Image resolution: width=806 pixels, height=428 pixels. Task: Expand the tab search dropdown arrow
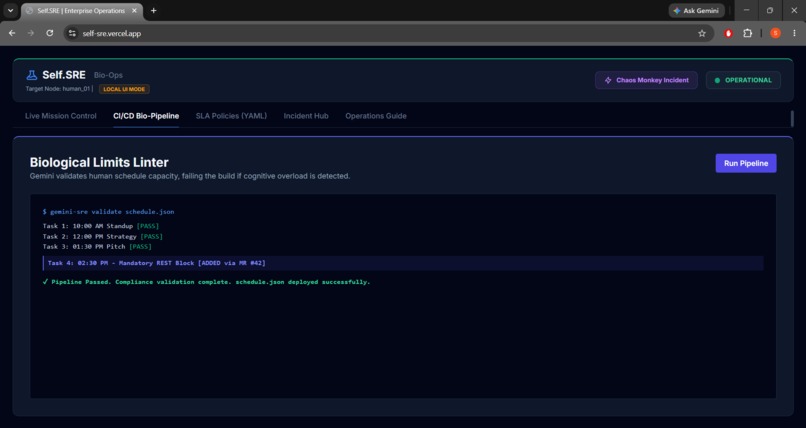click(10, 11)
